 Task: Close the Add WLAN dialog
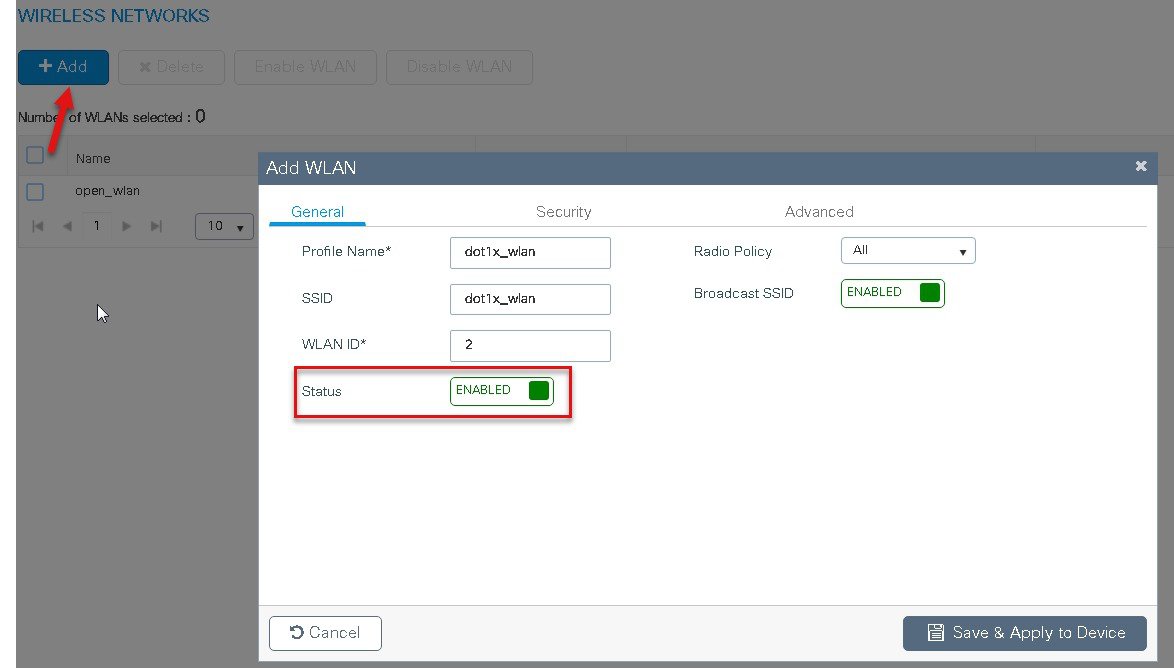coord(1140,166)
